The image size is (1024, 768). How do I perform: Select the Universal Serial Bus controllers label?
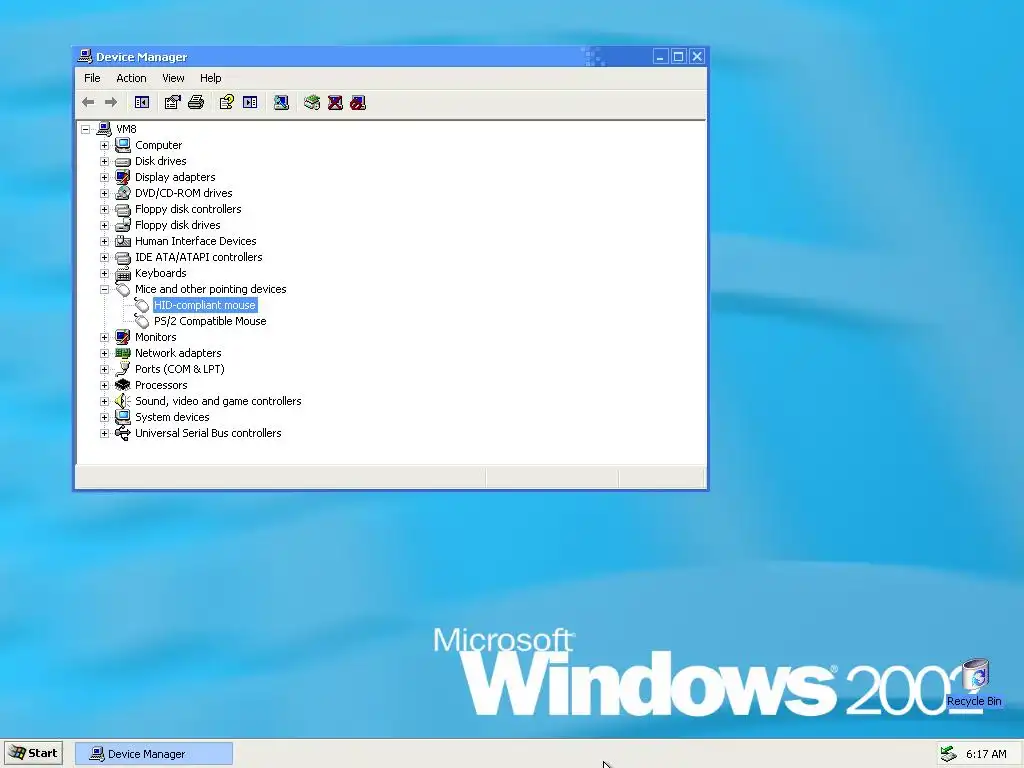(x=208, y=433)
